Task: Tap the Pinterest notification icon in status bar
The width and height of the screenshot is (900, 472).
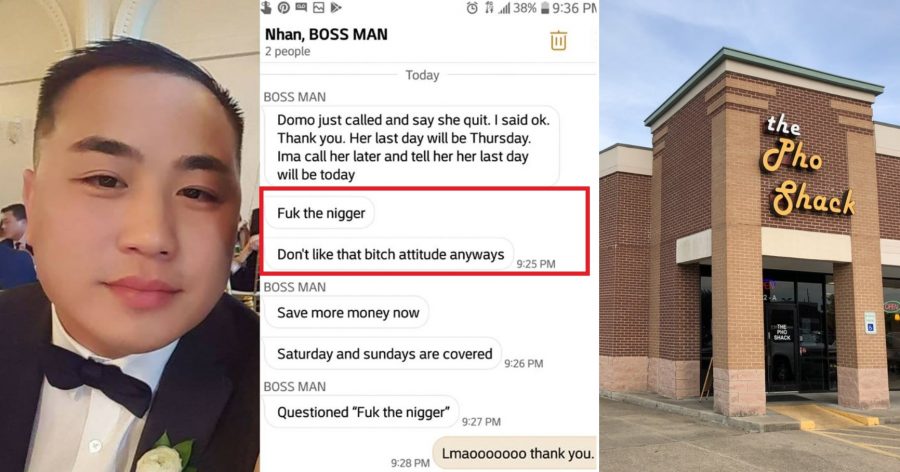Action: coord(284,7)
